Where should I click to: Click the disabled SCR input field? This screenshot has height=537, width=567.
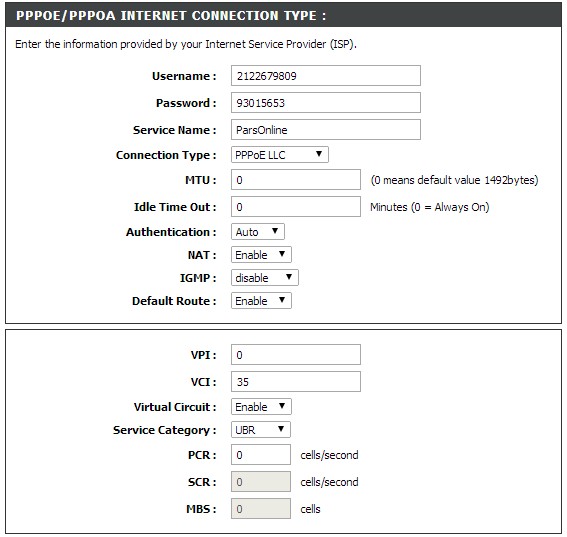pyautogui.click(x=261, y=482)
